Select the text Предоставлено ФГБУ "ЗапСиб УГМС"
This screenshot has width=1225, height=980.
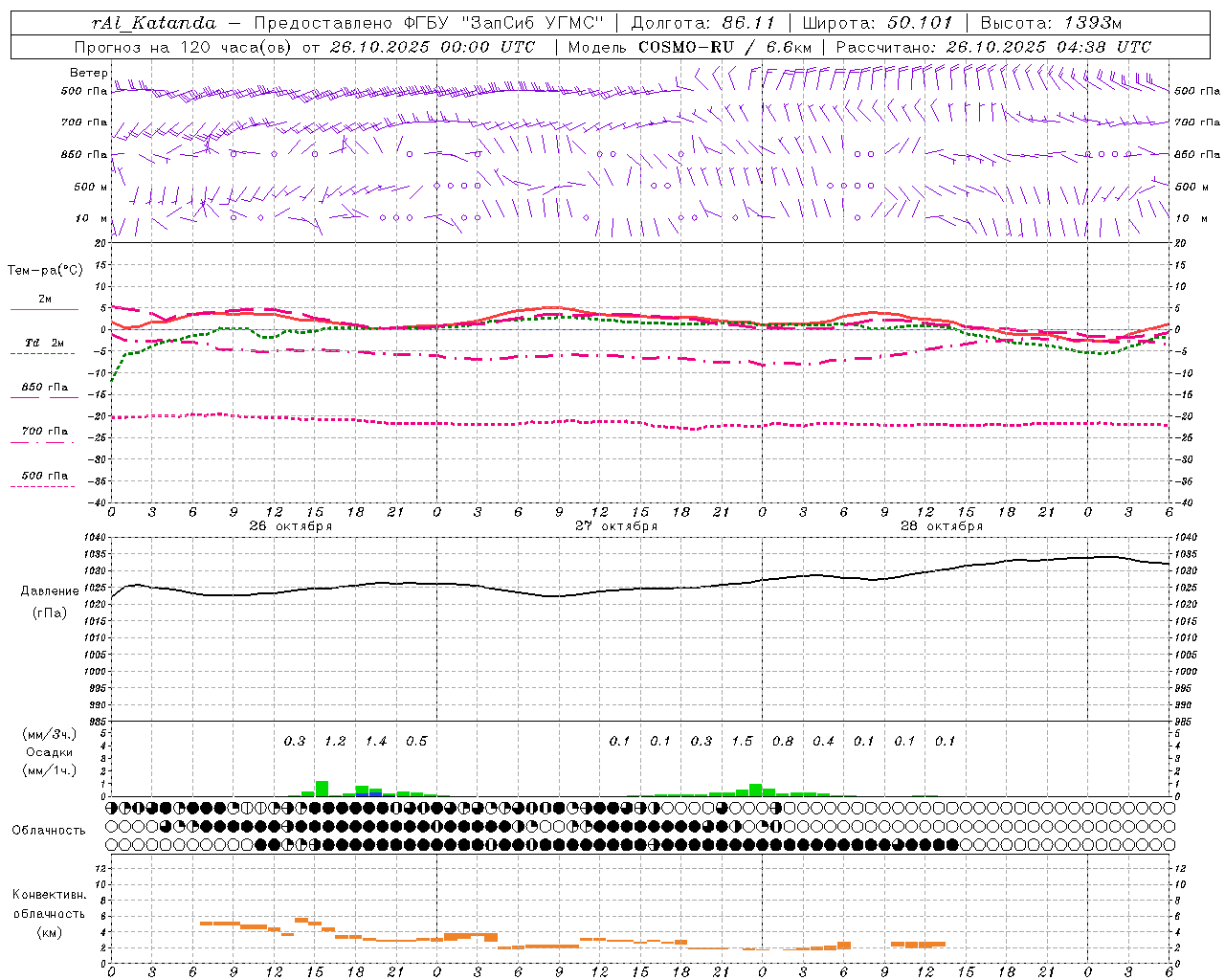(x=429, y=23)
